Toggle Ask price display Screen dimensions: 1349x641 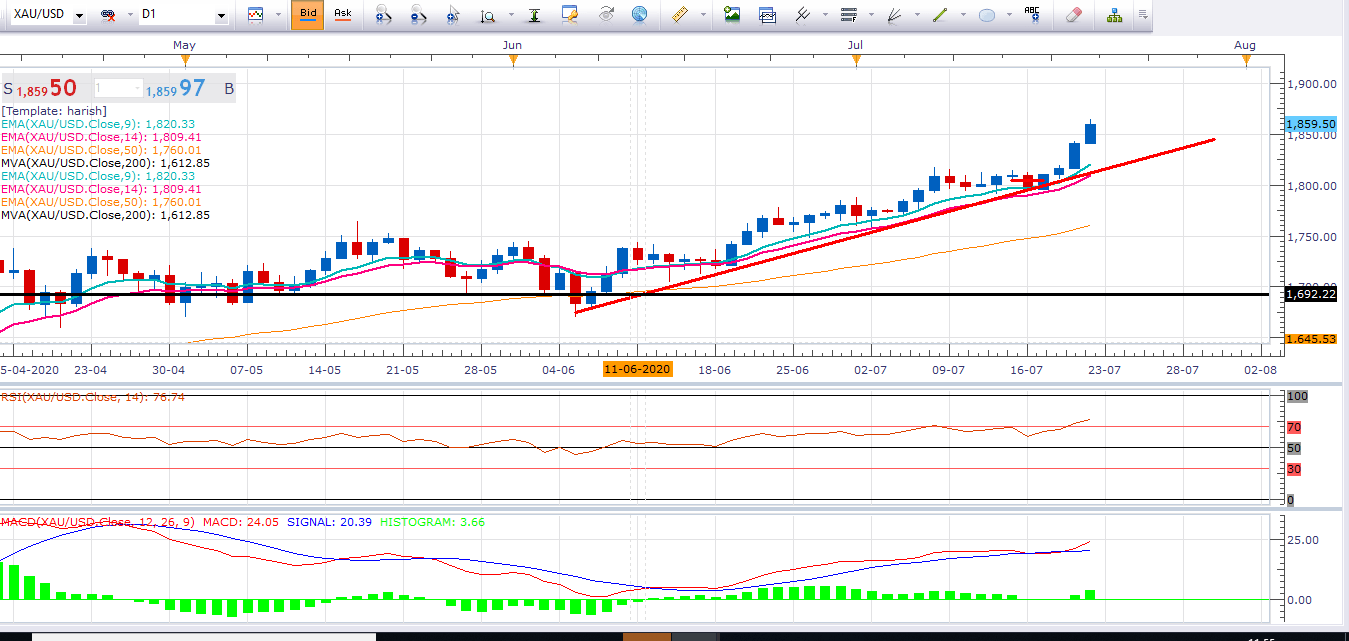click(342, 15)
